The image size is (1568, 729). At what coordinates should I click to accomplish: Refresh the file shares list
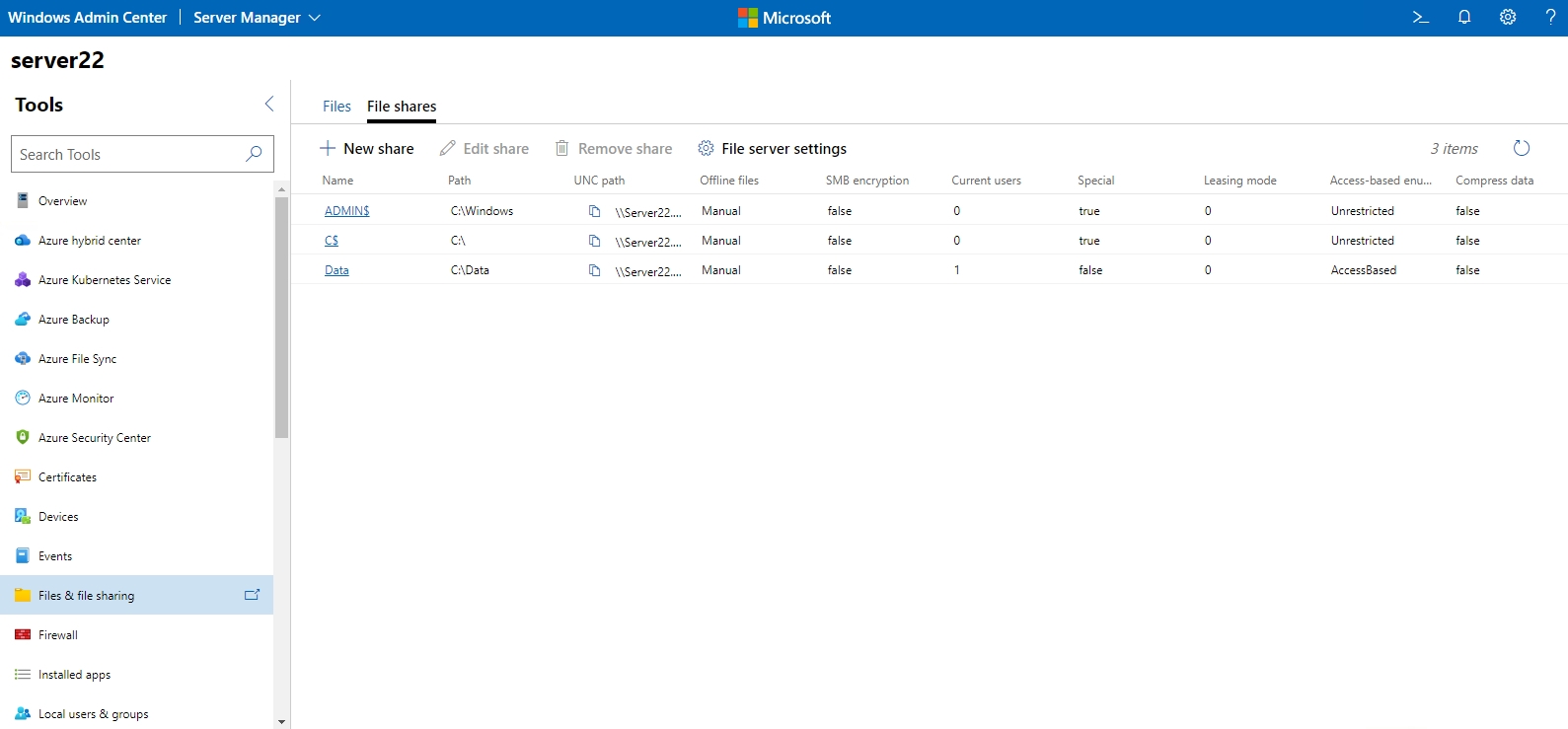[1522, 148]
